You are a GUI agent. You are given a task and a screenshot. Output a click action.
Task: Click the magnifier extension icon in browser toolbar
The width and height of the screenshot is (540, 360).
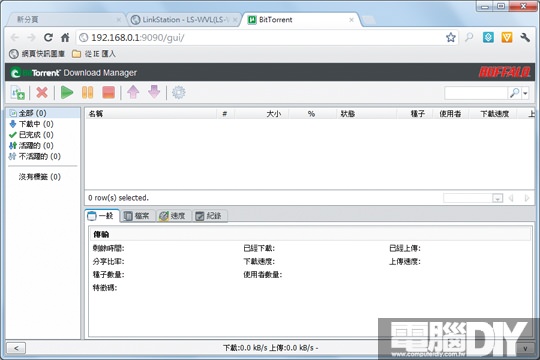469,38
